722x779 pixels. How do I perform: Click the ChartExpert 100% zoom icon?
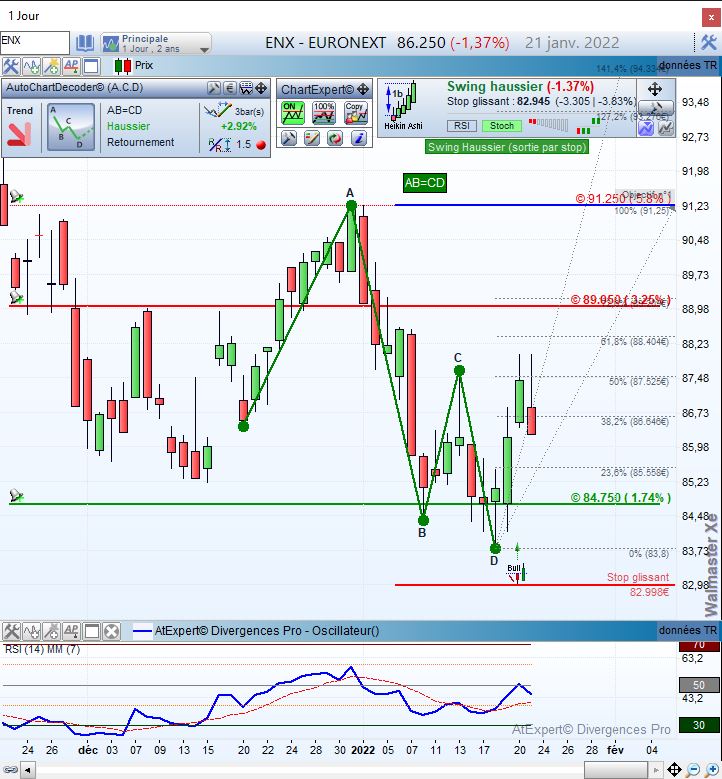[323, 113]
